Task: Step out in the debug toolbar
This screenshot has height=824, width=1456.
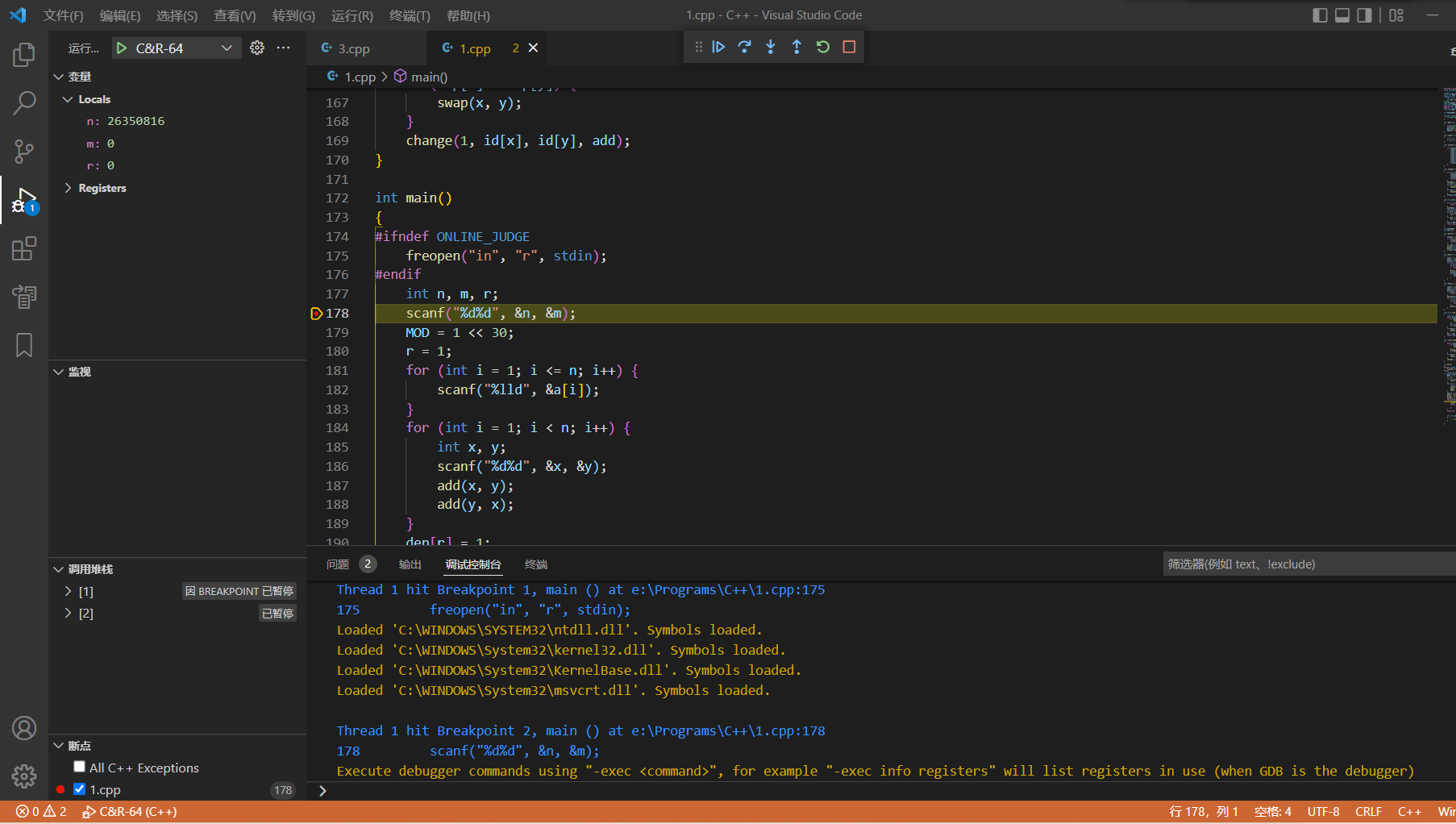Action: pos(797,47)
